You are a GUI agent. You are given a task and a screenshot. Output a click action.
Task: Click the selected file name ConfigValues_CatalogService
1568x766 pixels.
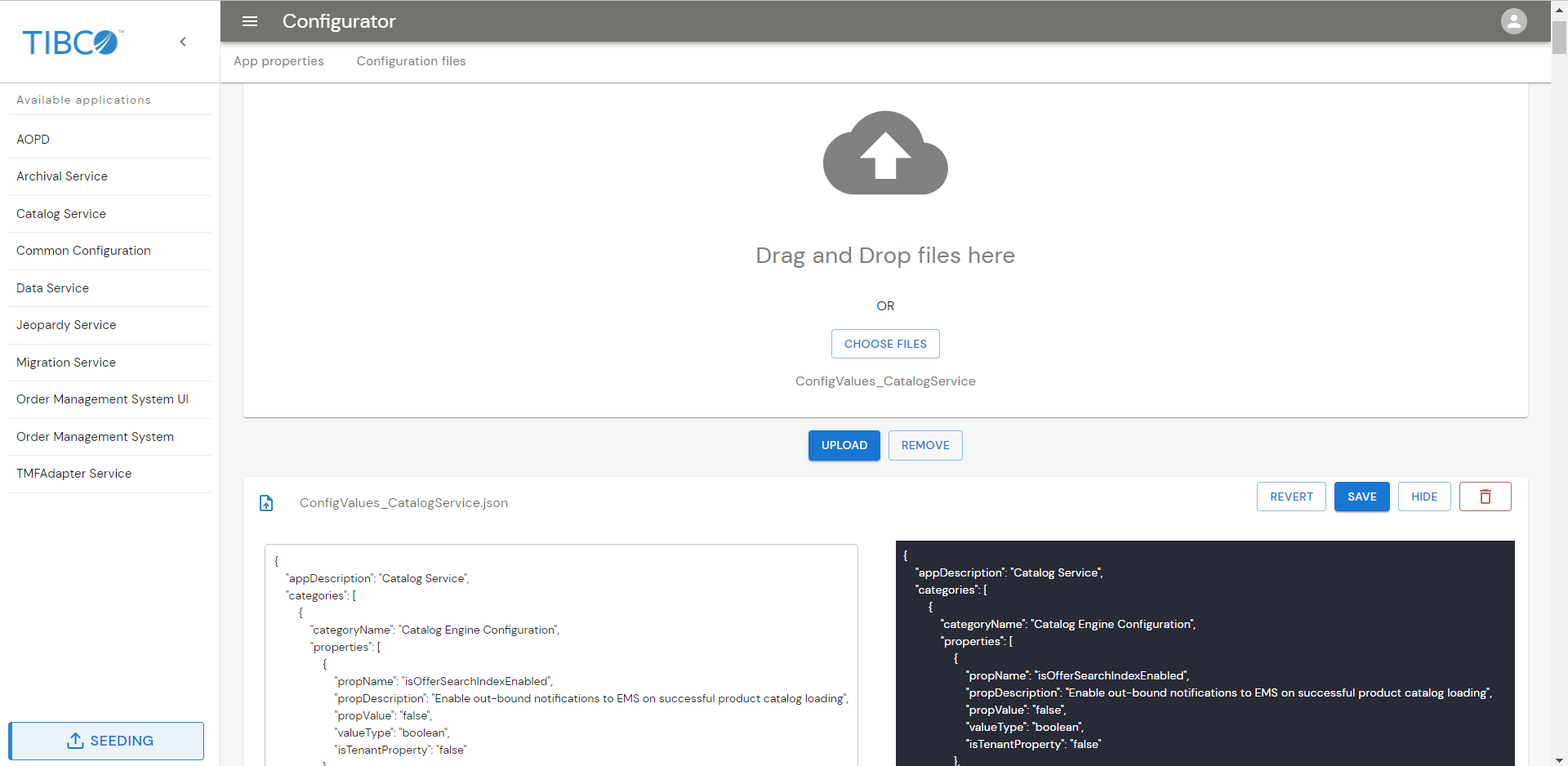[885, 381]
